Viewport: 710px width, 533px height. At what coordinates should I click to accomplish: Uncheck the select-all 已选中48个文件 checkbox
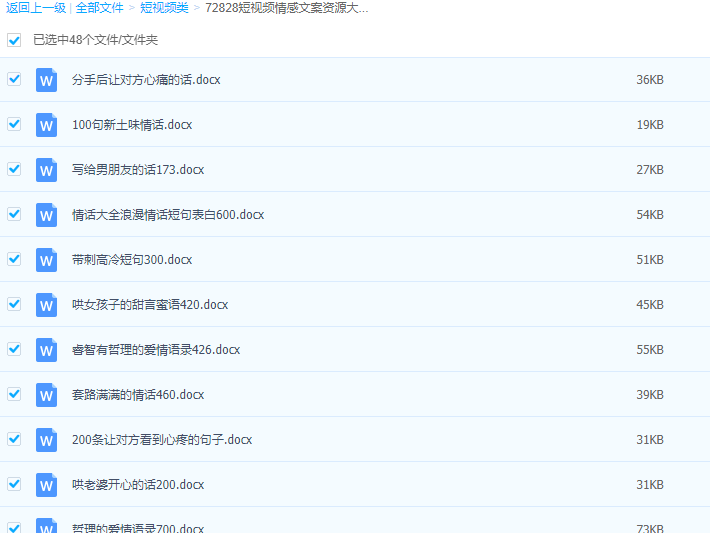point(14,40)
